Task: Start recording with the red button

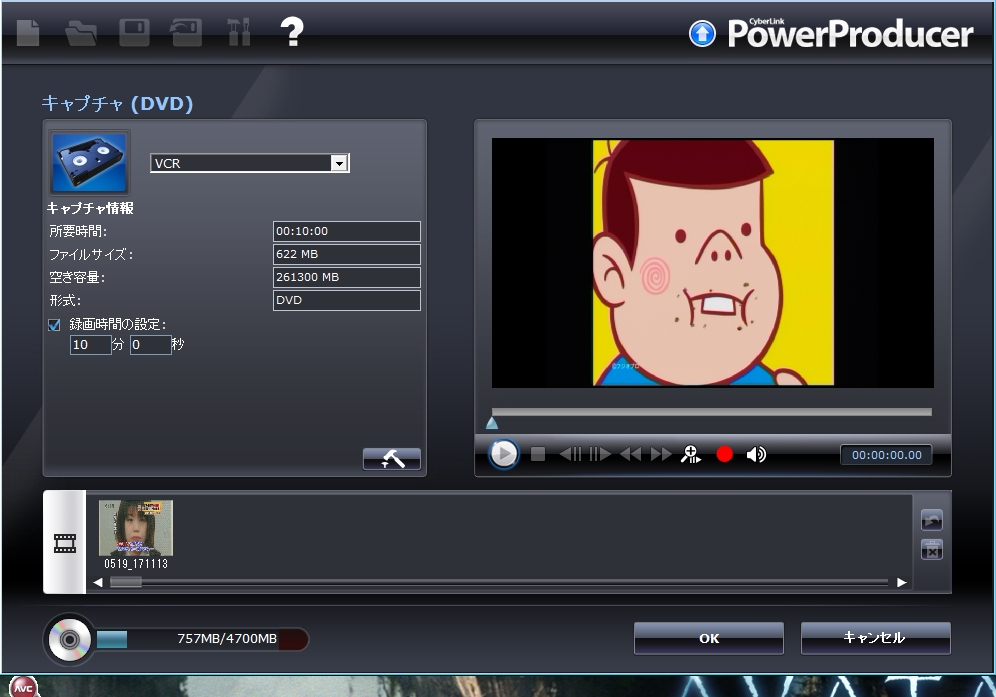Action: pyautogui.click(x=725, y=454)
